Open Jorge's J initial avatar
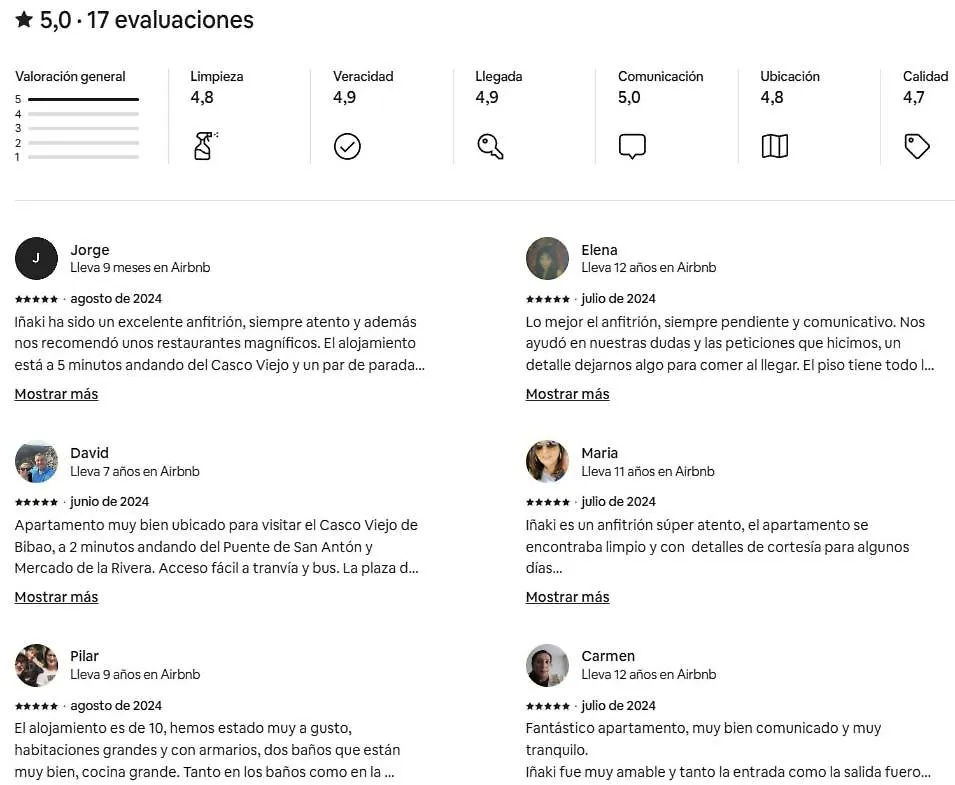Image resolution: width=955 pixels, height=785 pixels. 37,258
